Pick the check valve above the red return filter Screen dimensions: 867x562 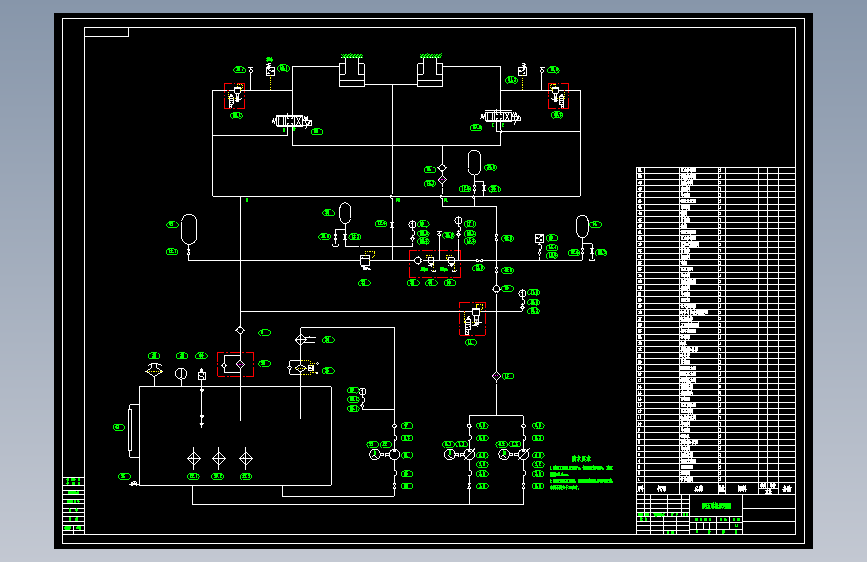pyautogui.click(x=240, y=330)
